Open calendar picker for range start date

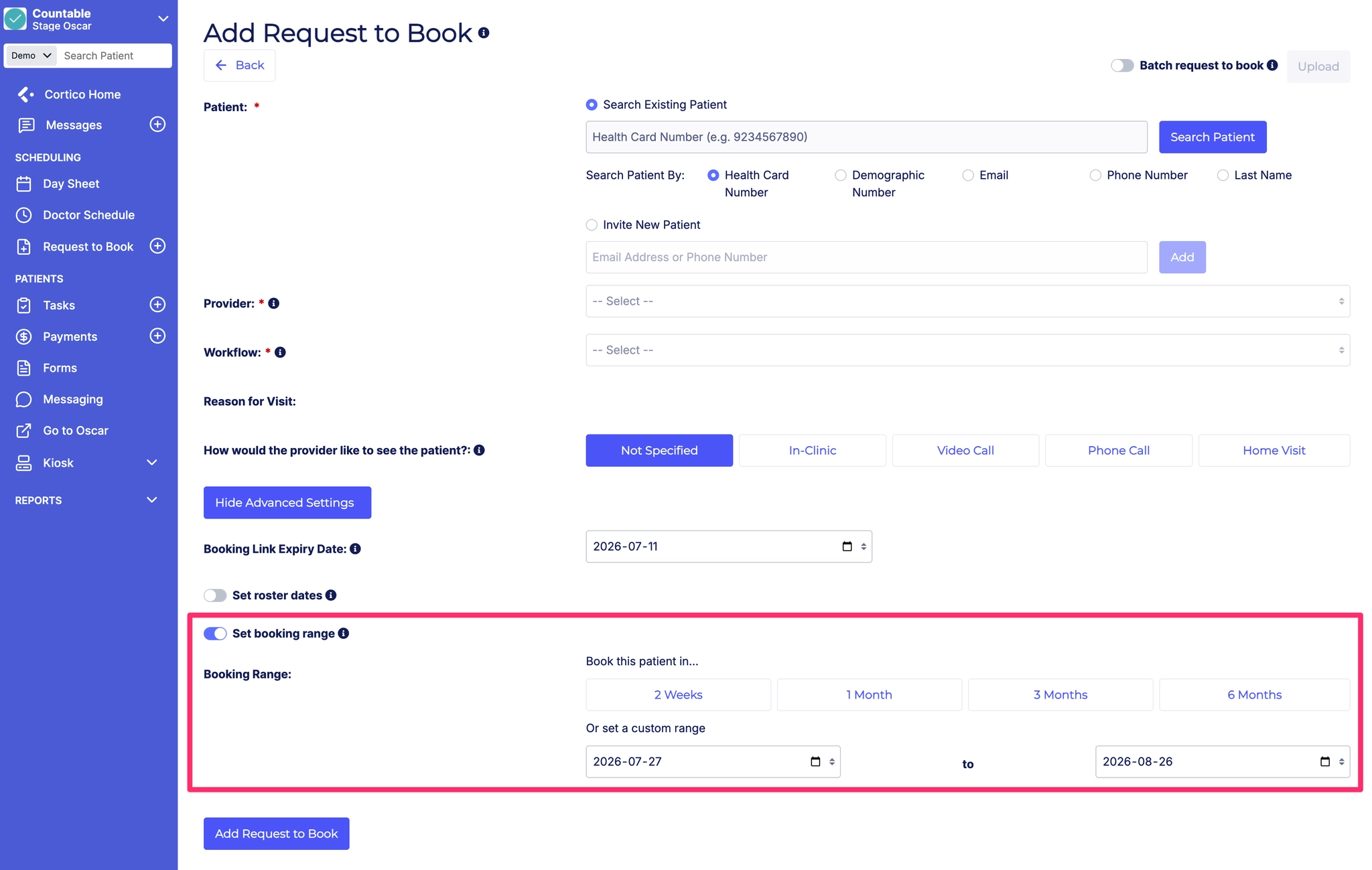point(815,762)
